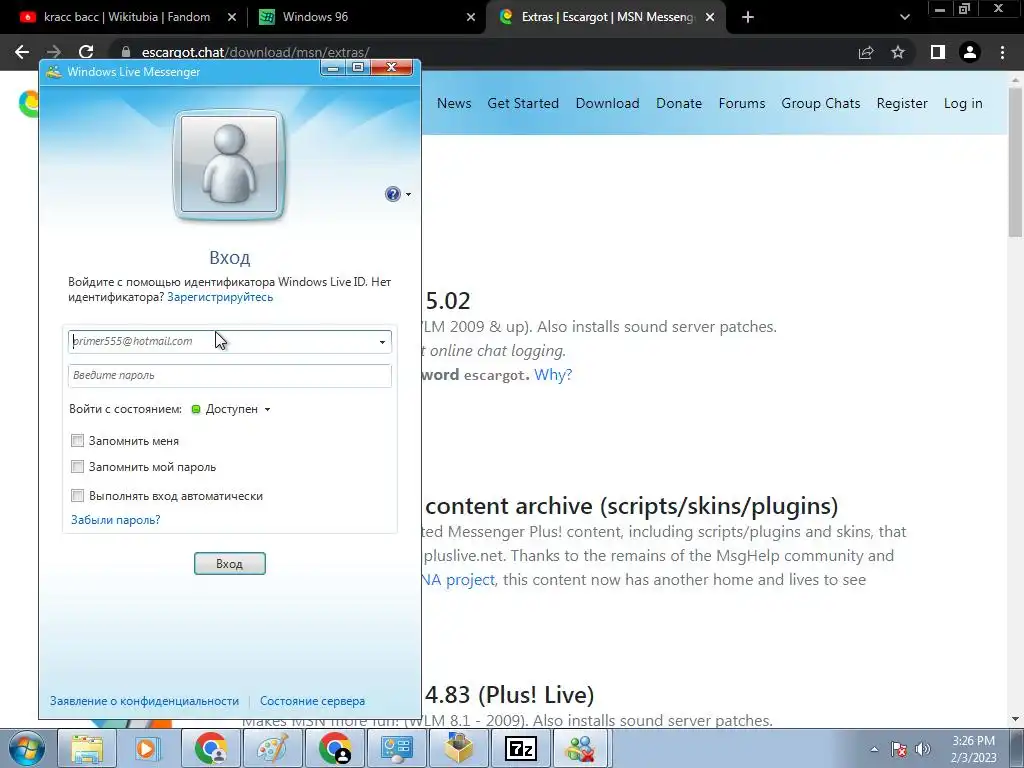Open the Доступен status dropdown
This screenshot has width=1024, height=768.
[231, 409]
